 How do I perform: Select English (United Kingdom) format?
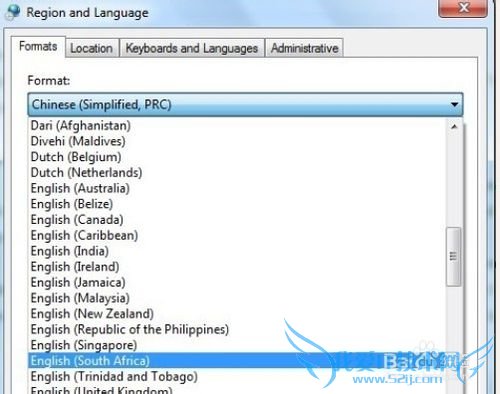tap(237, 389)
